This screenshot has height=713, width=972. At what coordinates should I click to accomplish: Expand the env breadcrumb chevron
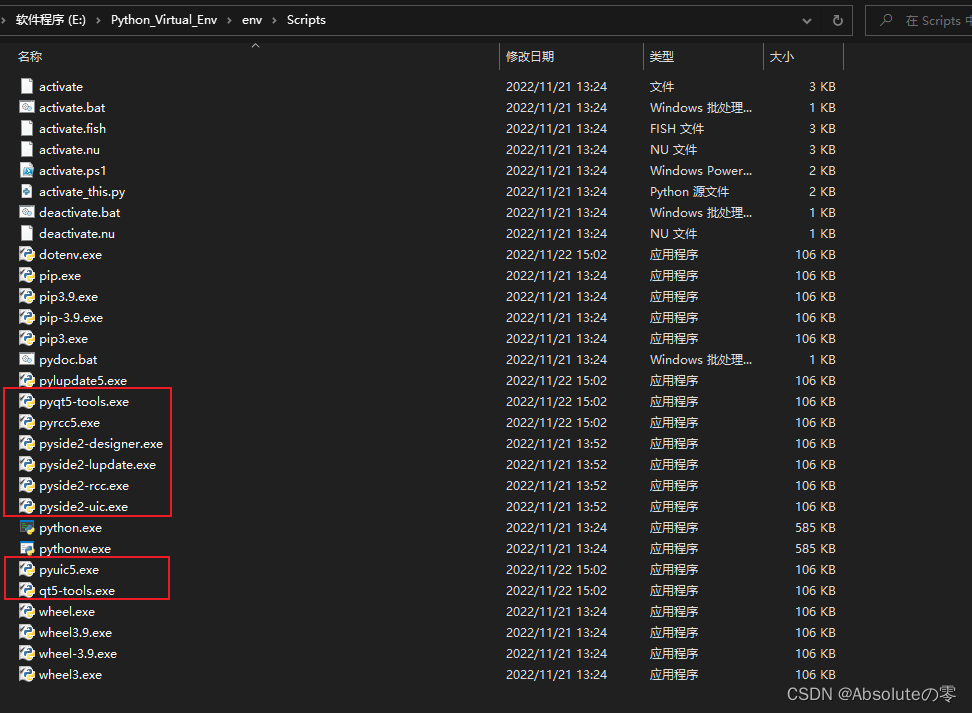(277, 19)
